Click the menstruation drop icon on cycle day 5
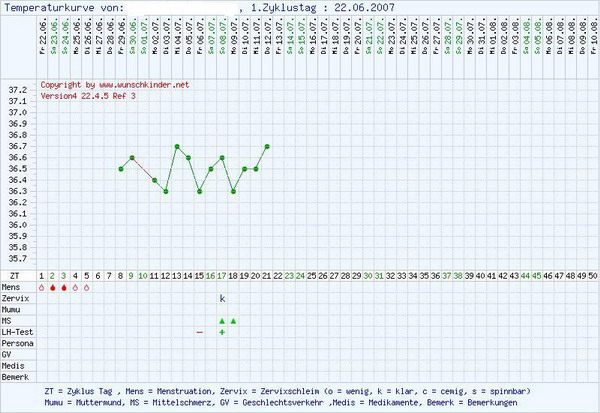The image size is (600, 413). coord(86,287)
